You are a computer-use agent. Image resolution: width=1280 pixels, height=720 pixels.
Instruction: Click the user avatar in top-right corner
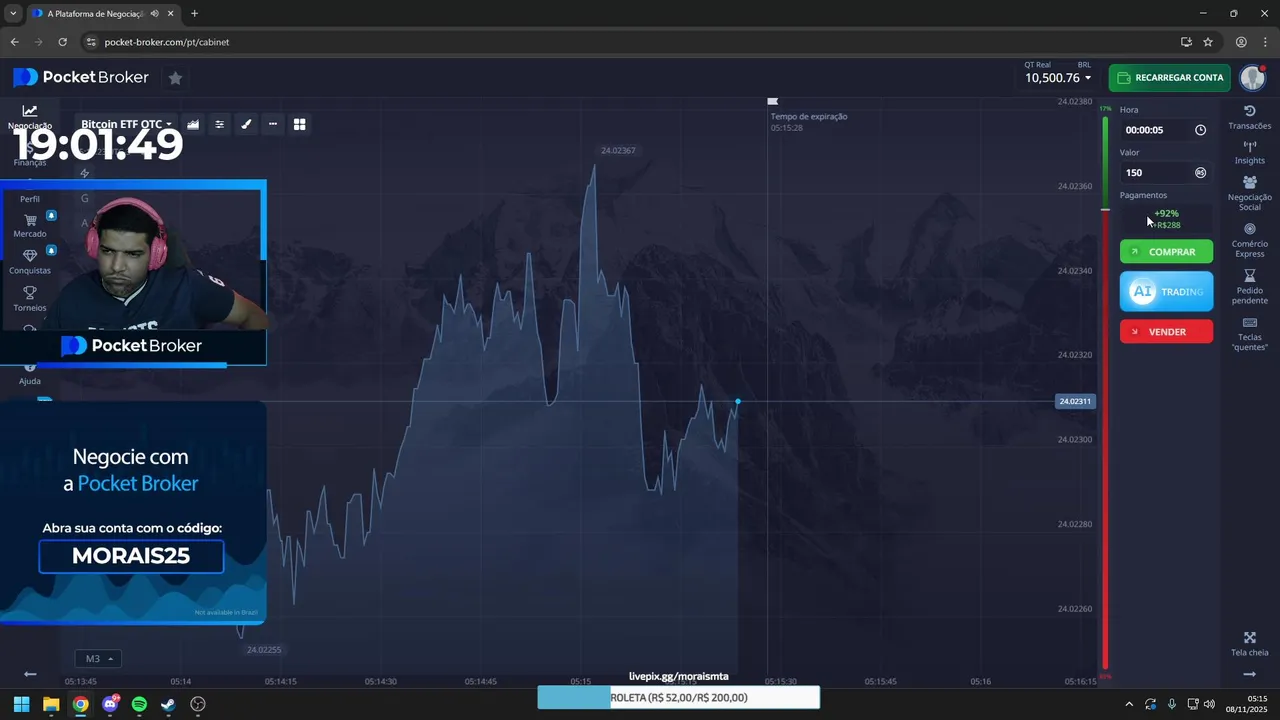point(1252,78)
